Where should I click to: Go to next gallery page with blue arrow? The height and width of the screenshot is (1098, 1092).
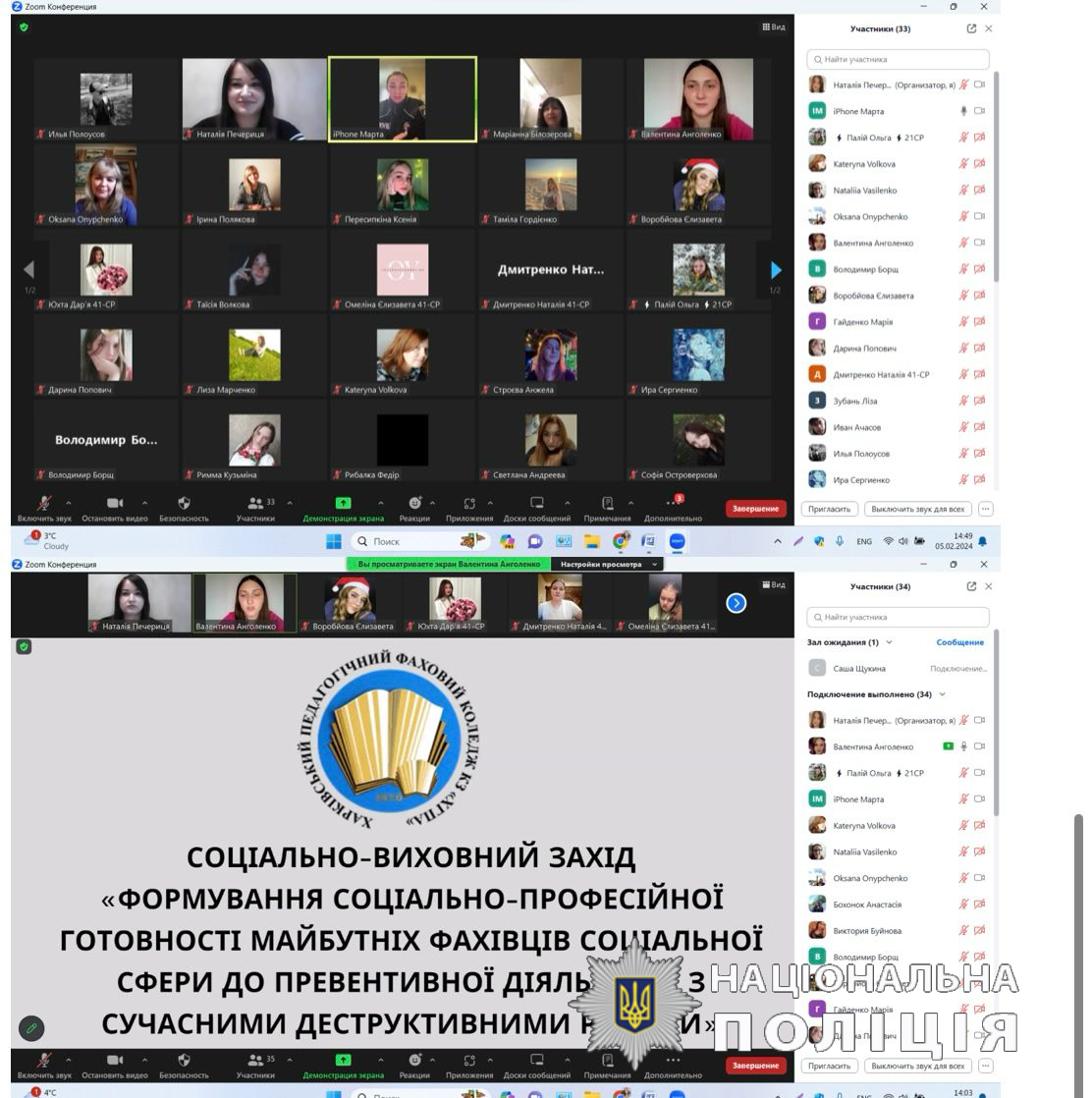[776, 270]
